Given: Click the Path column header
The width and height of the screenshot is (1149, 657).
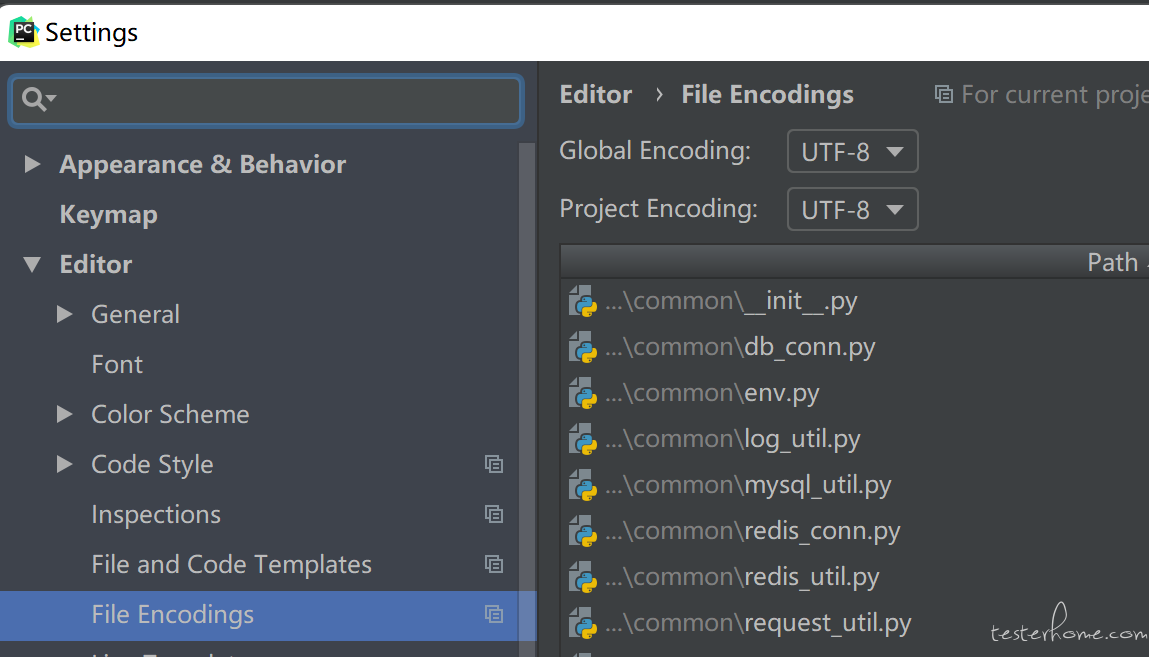Looking at the screenshot, I should 854,261.
